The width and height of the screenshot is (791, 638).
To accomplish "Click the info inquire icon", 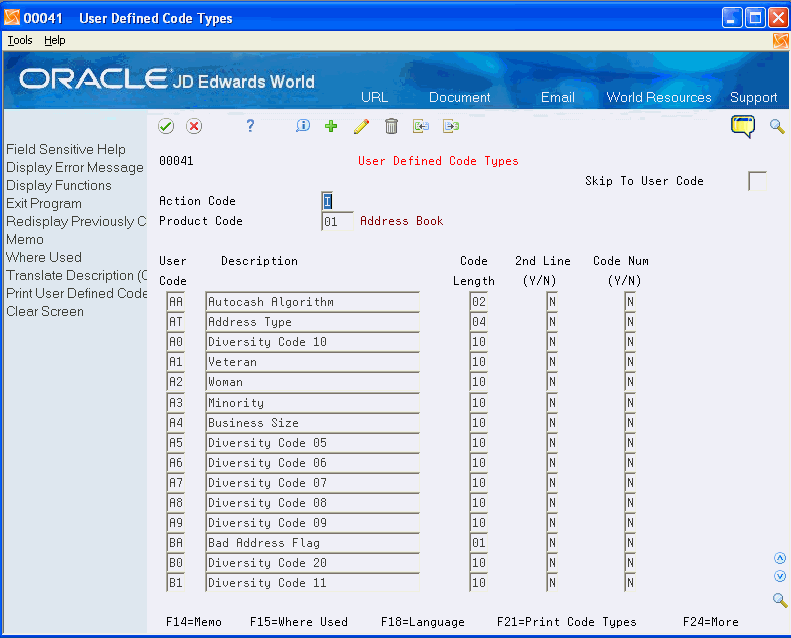I will click(x=303, y=126).
